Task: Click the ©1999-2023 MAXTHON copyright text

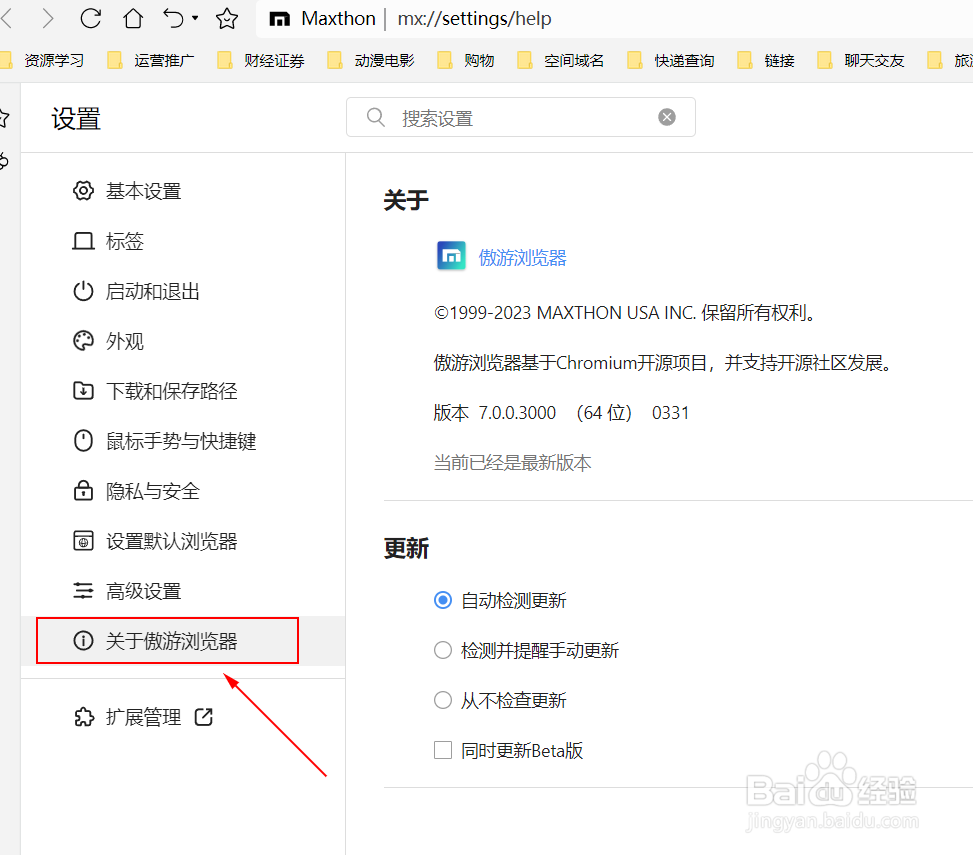Action: coord(624,313)
